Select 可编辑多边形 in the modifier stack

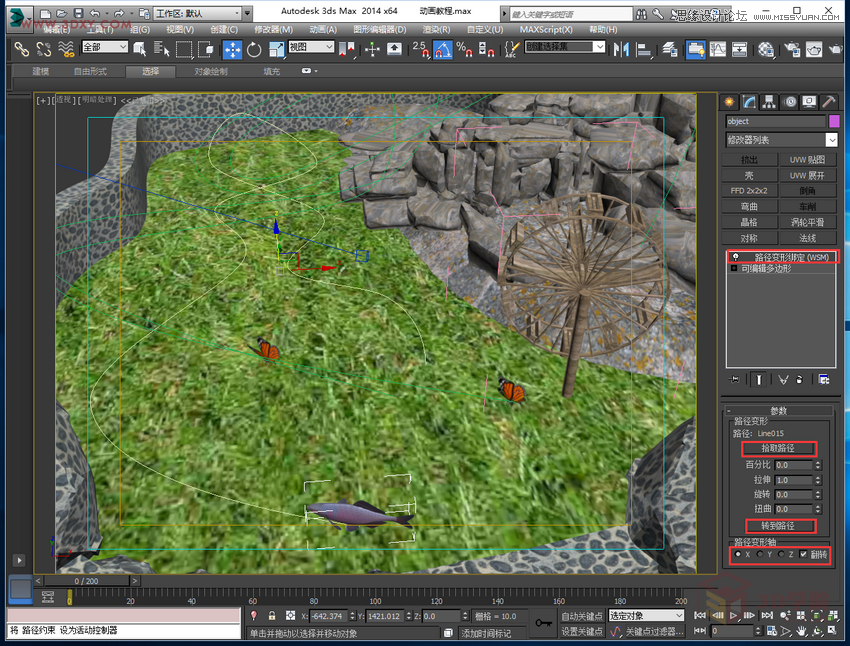coord(765,269)
